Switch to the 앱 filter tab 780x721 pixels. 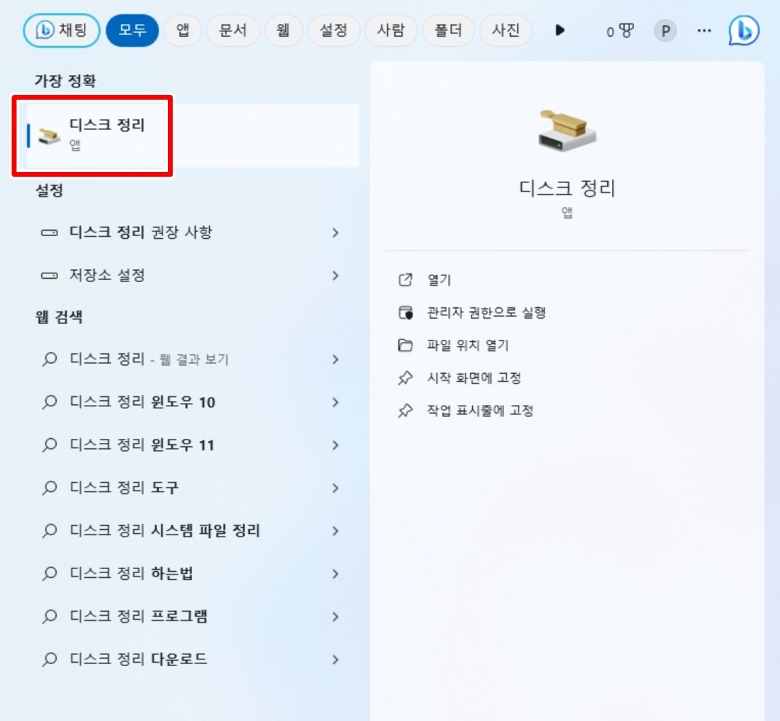(182, 30)
